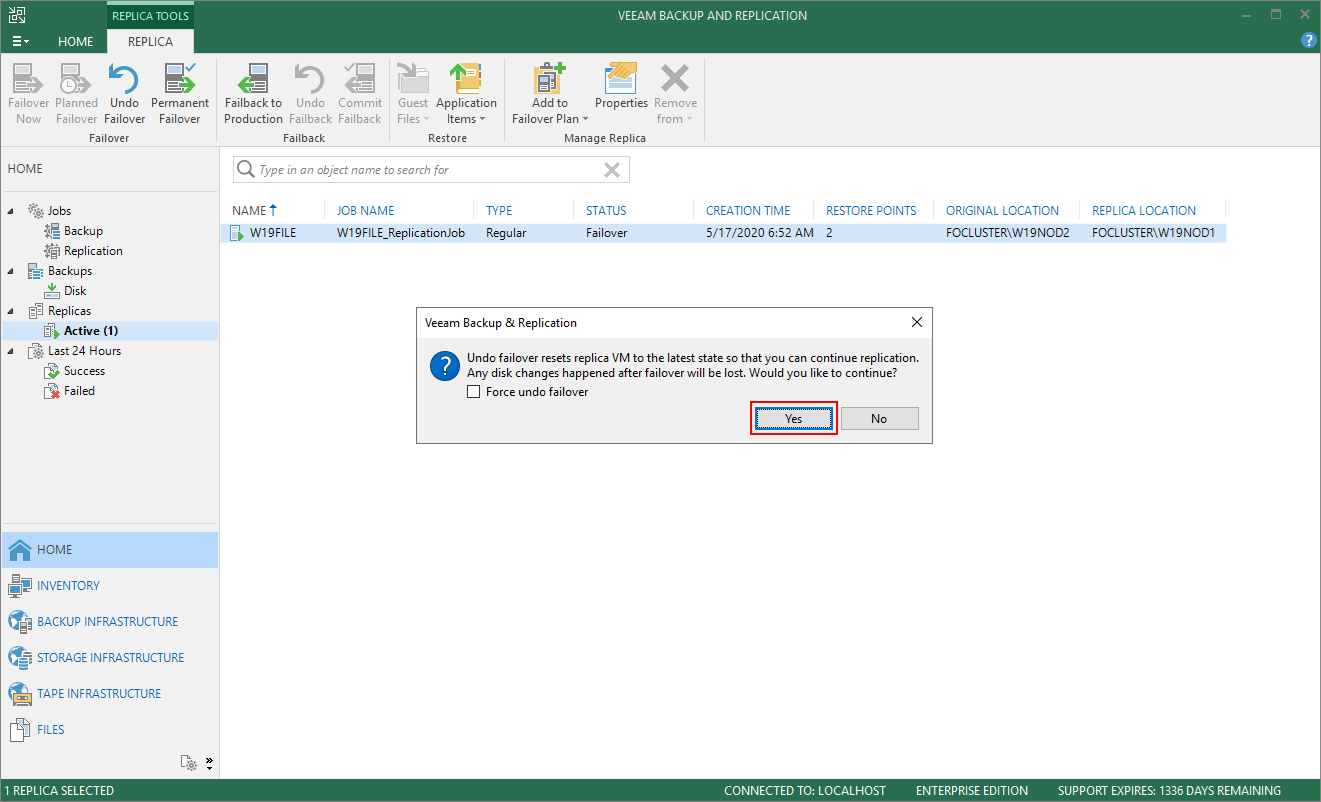Select the Backup jobs tree item
1321x802 pixels.
coord(83,231)
